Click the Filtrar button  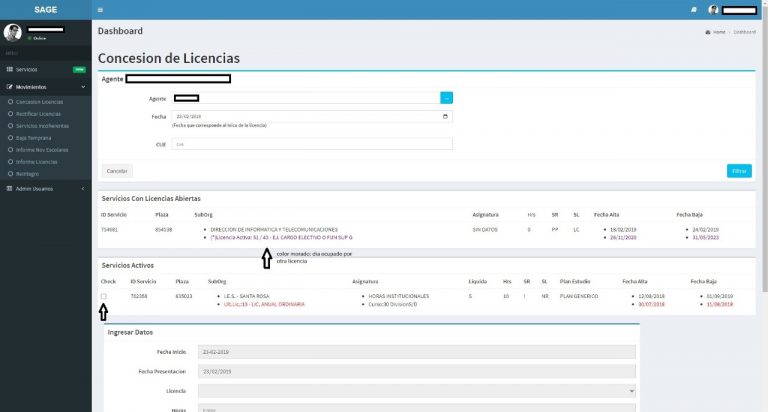[739, 171]
